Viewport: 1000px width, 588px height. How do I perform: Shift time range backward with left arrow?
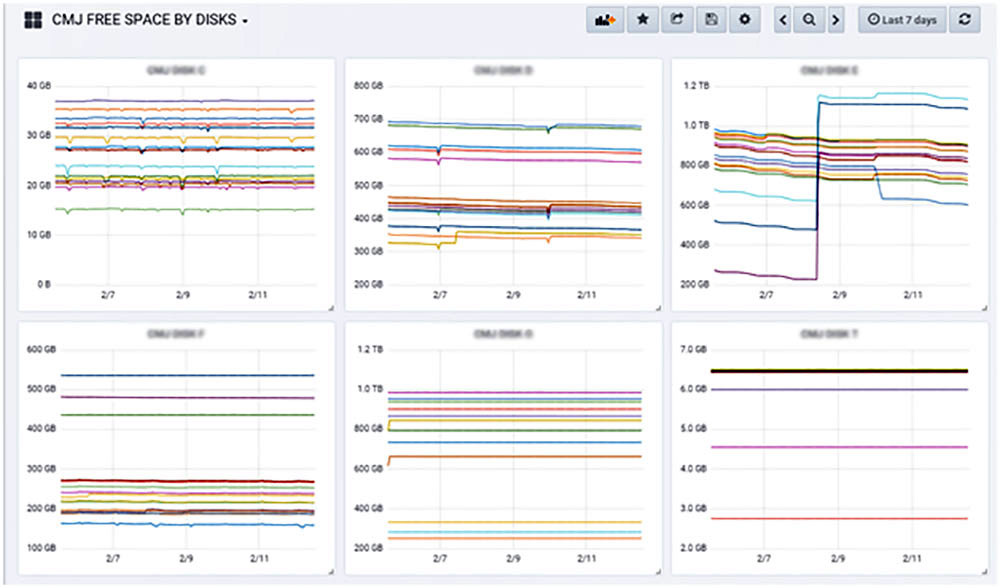[783, 20]
